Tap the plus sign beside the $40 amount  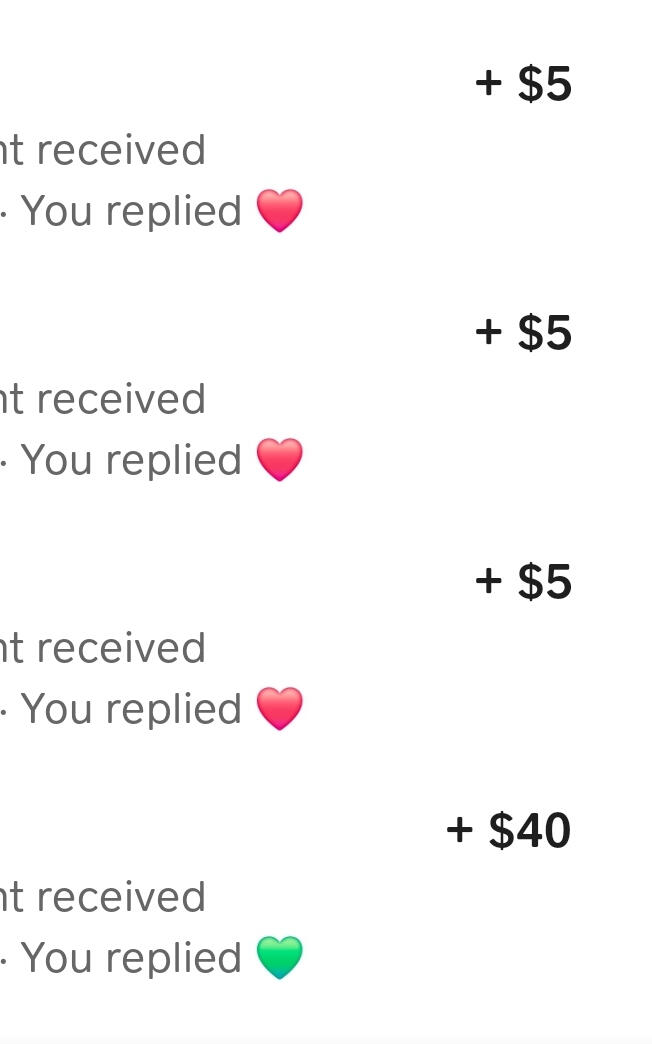459,830
